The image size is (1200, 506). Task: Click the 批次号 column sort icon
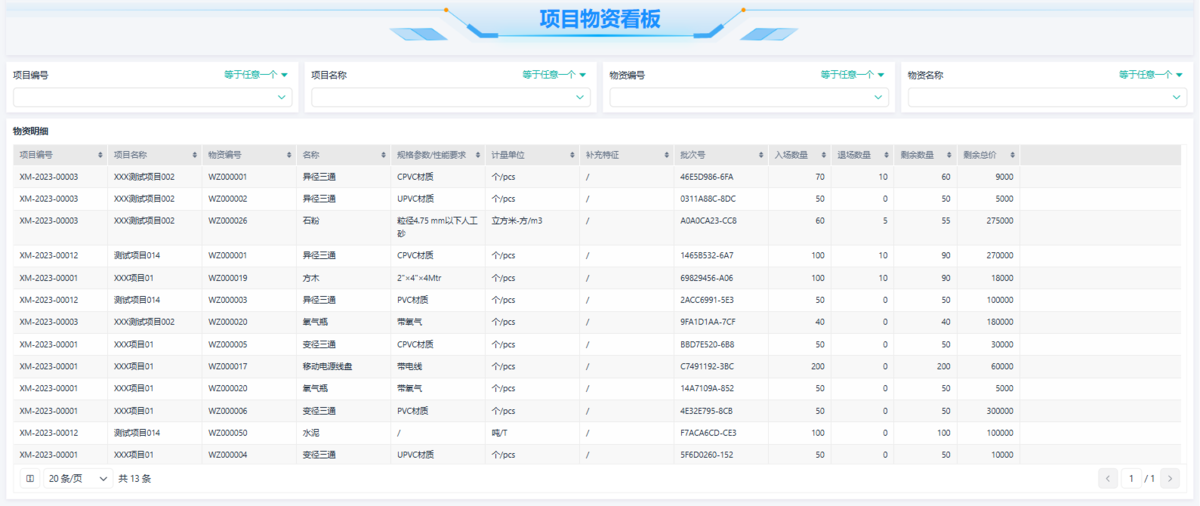[760, 155]
